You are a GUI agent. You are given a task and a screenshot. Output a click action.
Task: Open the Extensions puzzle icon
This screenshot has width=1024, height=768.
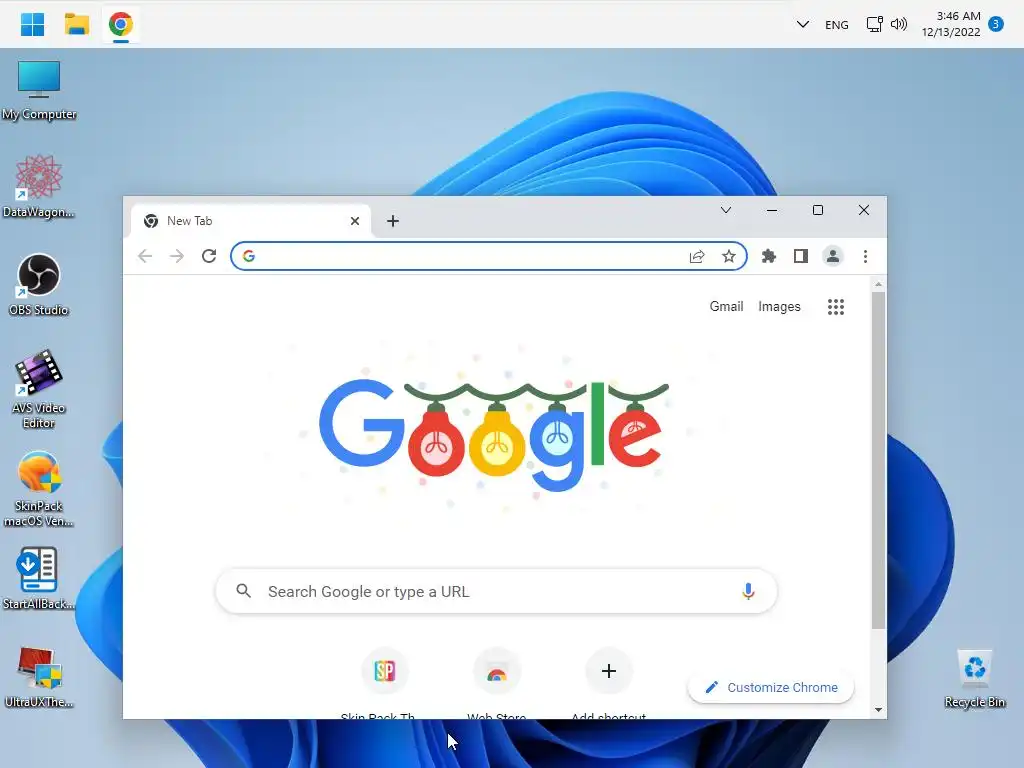(x=769, y=256)
